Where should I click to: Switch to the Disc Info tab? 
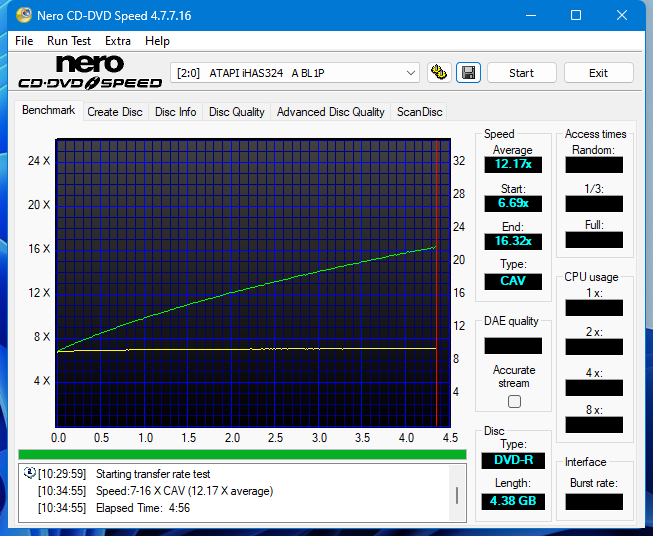click(175, 112)
